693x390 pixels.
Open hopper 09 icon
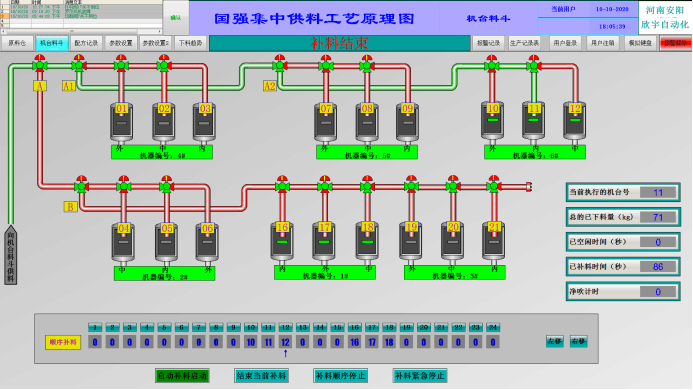(407, 122)
